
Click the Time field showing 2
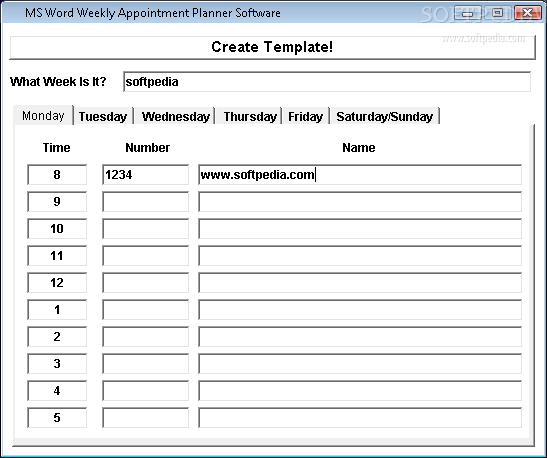57,337
